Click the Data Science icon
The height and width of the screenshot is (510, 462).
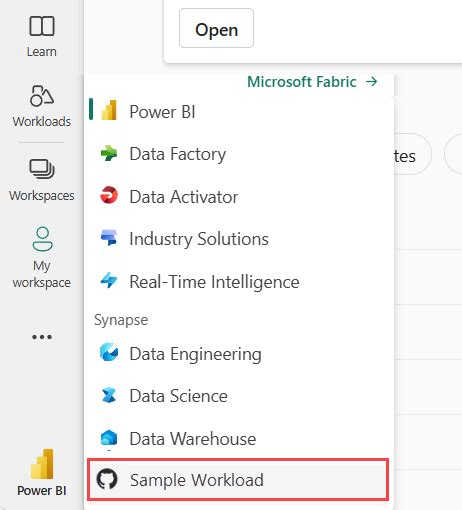coord(109,395)
